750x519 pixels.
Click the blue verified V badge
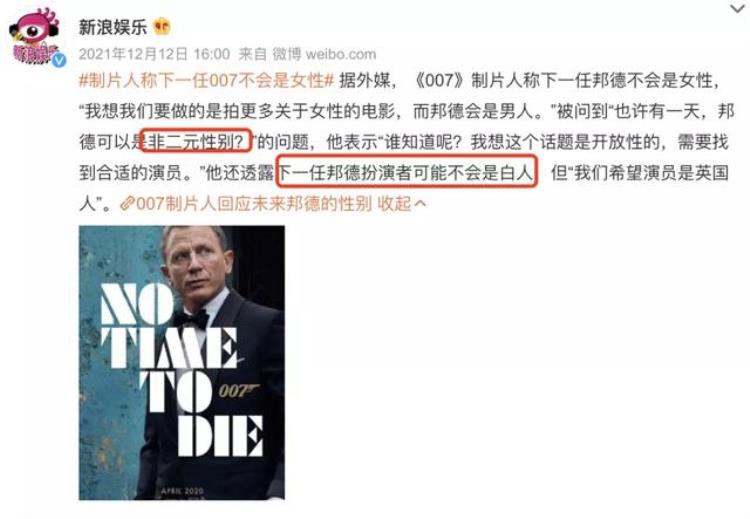click(59, 60)
